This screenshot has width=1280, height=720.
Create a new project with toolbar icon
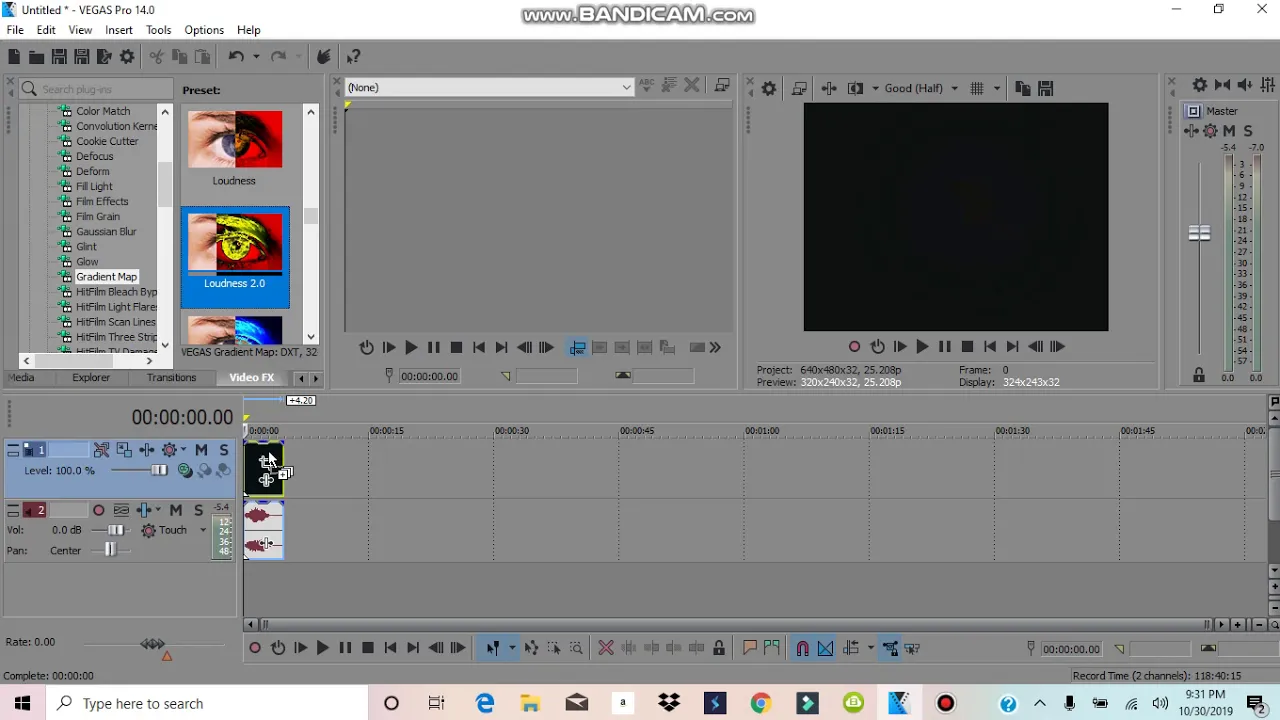pyautogui.click(x=14, y=57)
